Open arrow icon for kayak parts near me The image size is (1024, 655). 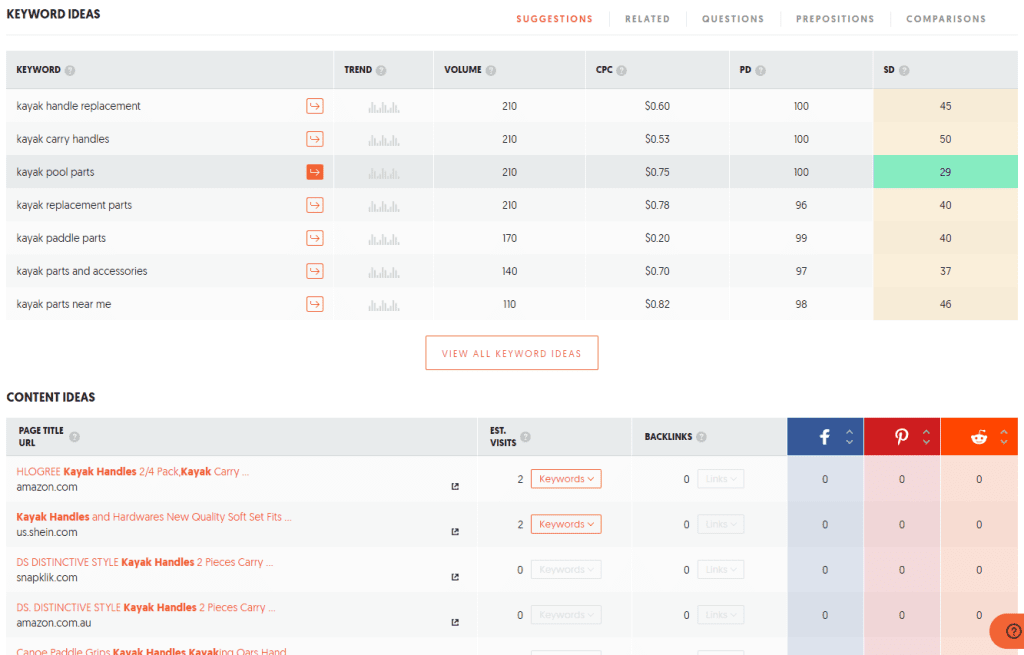(315, 304)
